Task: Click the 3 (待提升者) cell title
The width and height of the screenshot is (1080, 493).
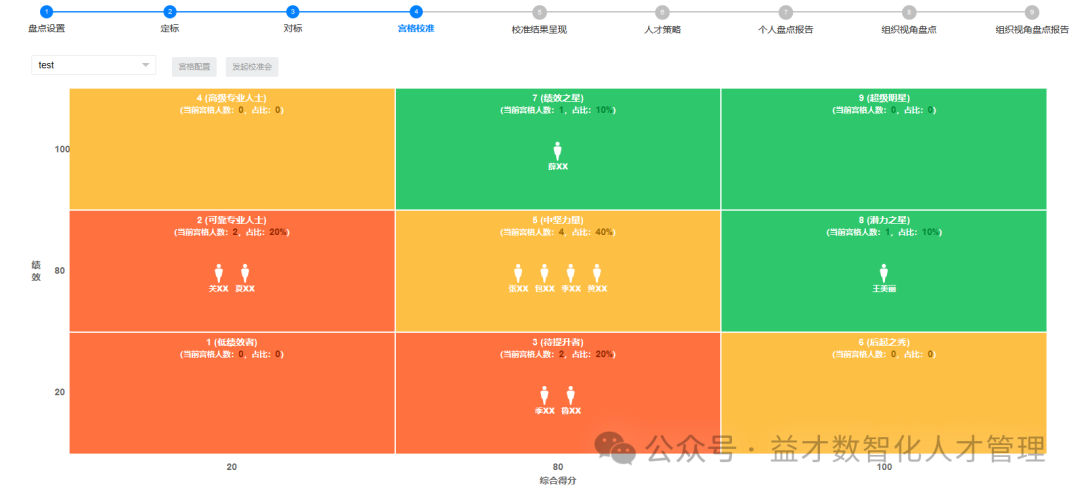Action: click(558, 342)
